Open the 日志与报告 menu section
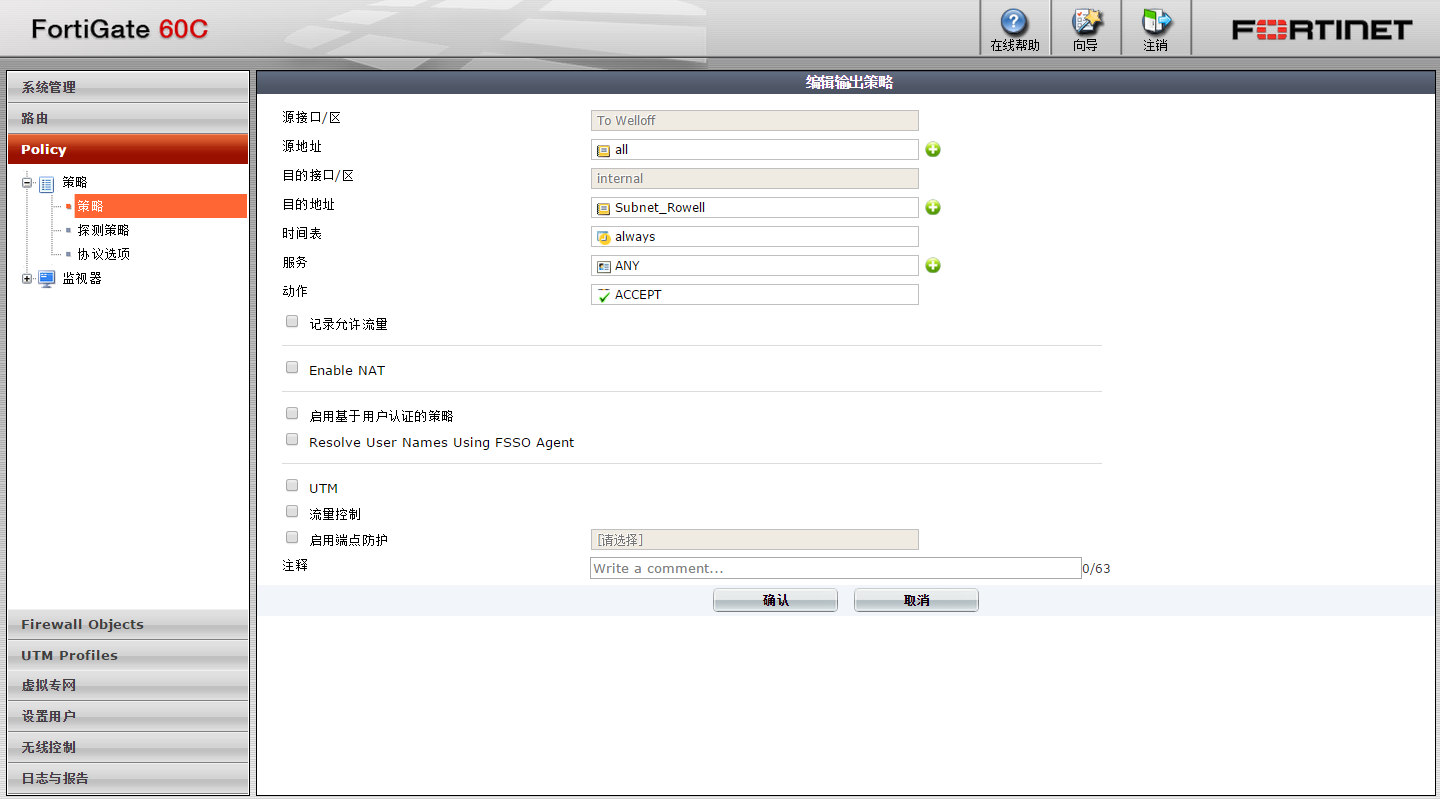Image resolution: width=1440 pixels, height=799 pixels. [x=128, y=778]
